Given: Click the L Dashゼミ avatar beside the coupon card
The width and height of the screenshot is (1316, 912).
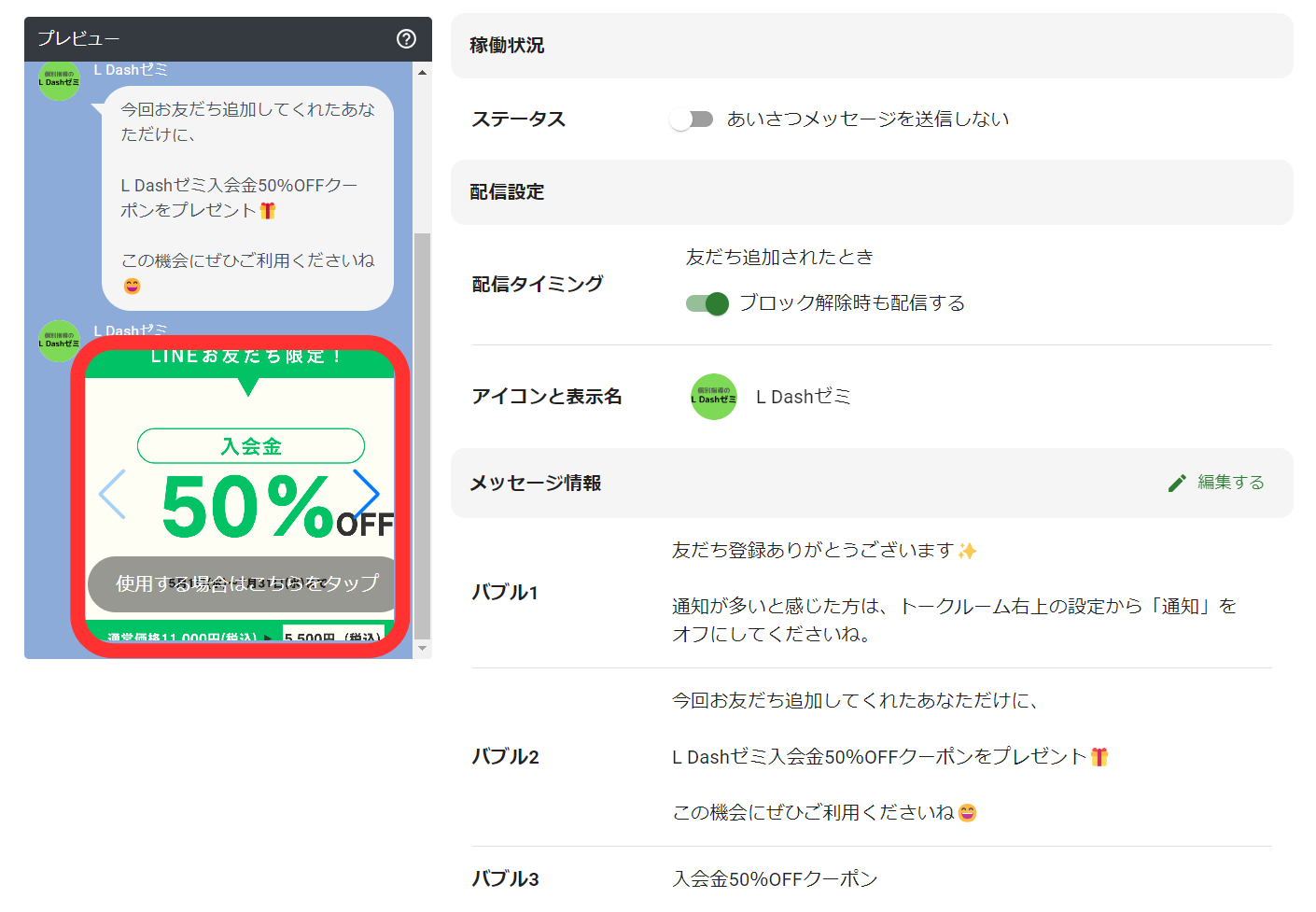Looking at the screenshot, I should [x=58, y=342].
